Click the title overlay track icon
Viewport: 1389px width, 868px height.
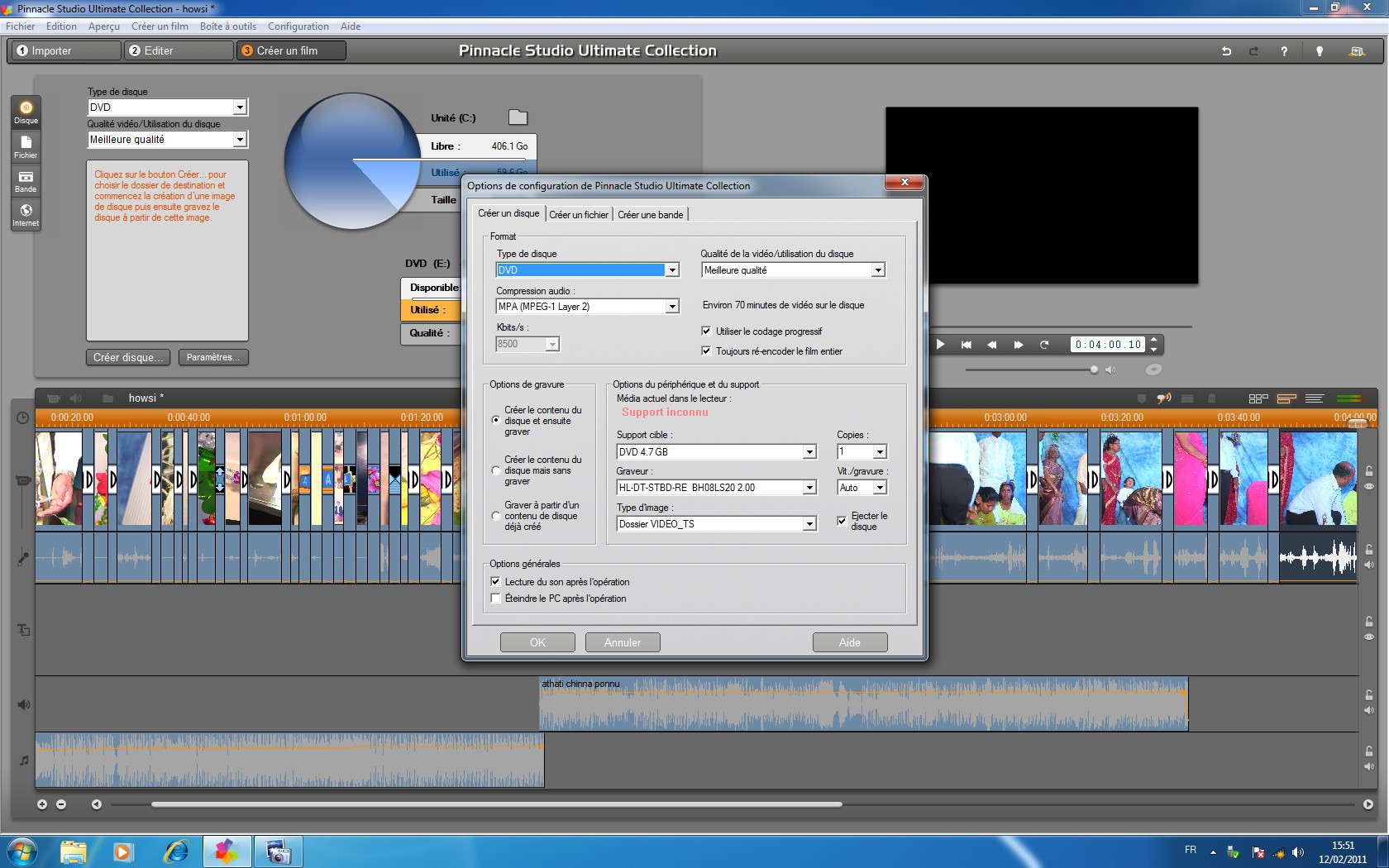pos(23,630)
